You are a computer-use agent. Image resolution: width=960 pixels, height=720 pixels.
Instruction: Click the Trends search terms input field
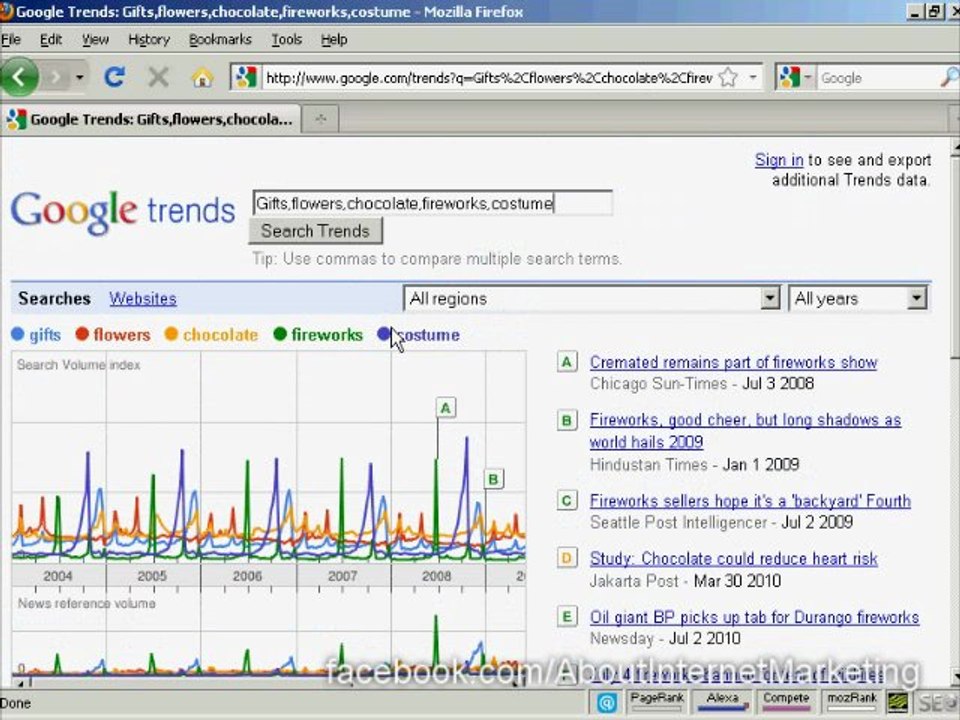(432, 203)
